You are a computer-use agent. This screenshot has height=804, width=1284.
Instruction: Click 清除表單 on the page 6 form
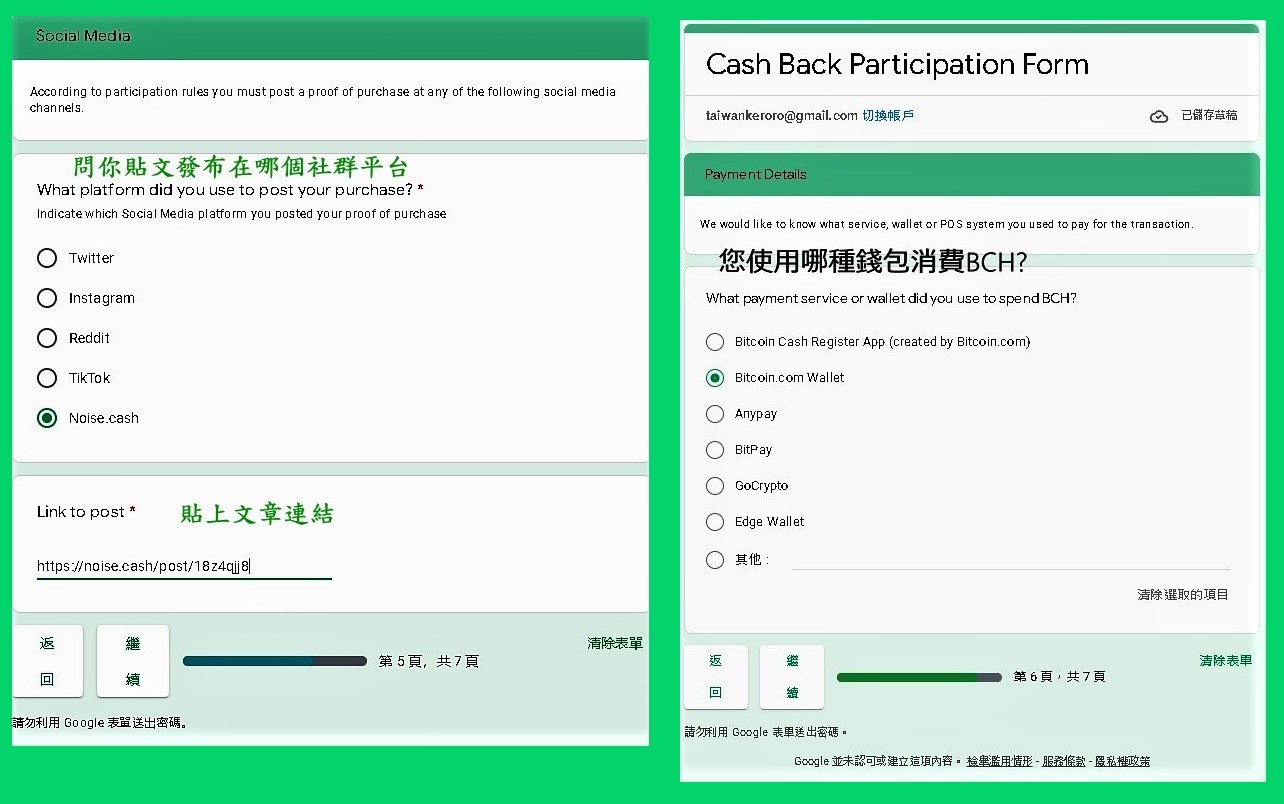(x=1226, y=660)
